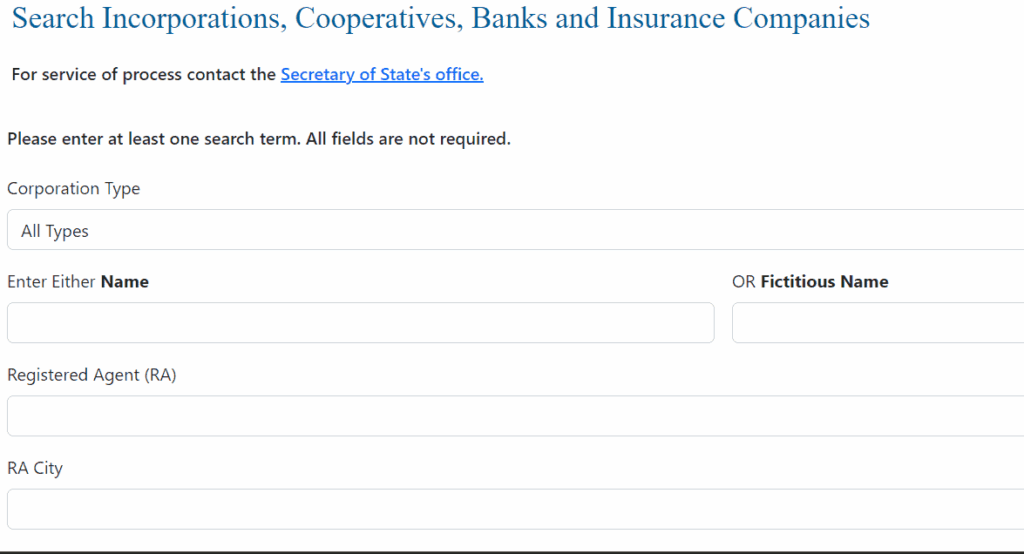Click the OR Fictitious Name label

[810, 282]
